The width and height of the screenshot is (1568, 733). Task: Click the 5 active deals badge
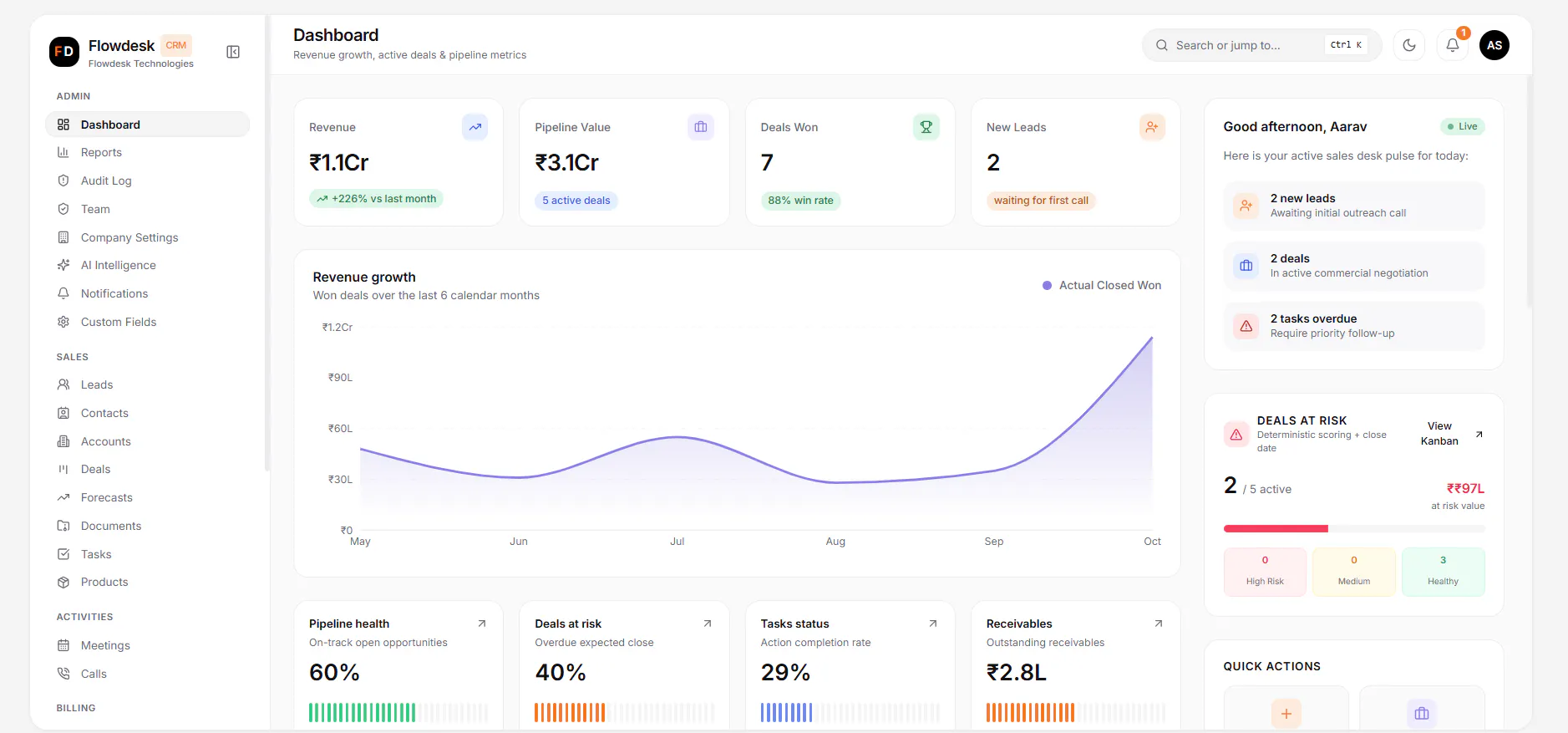576,201
